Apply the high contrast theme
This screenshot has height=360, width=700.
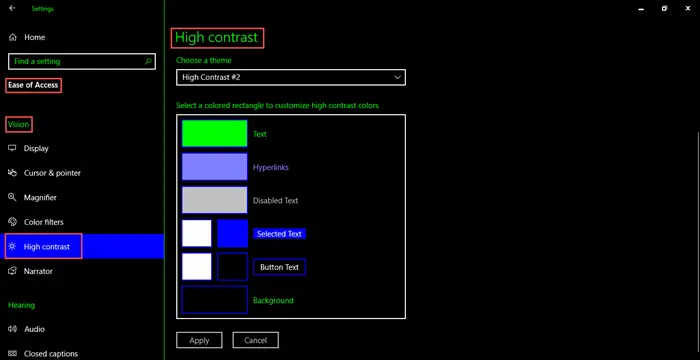tap(199, 340)
